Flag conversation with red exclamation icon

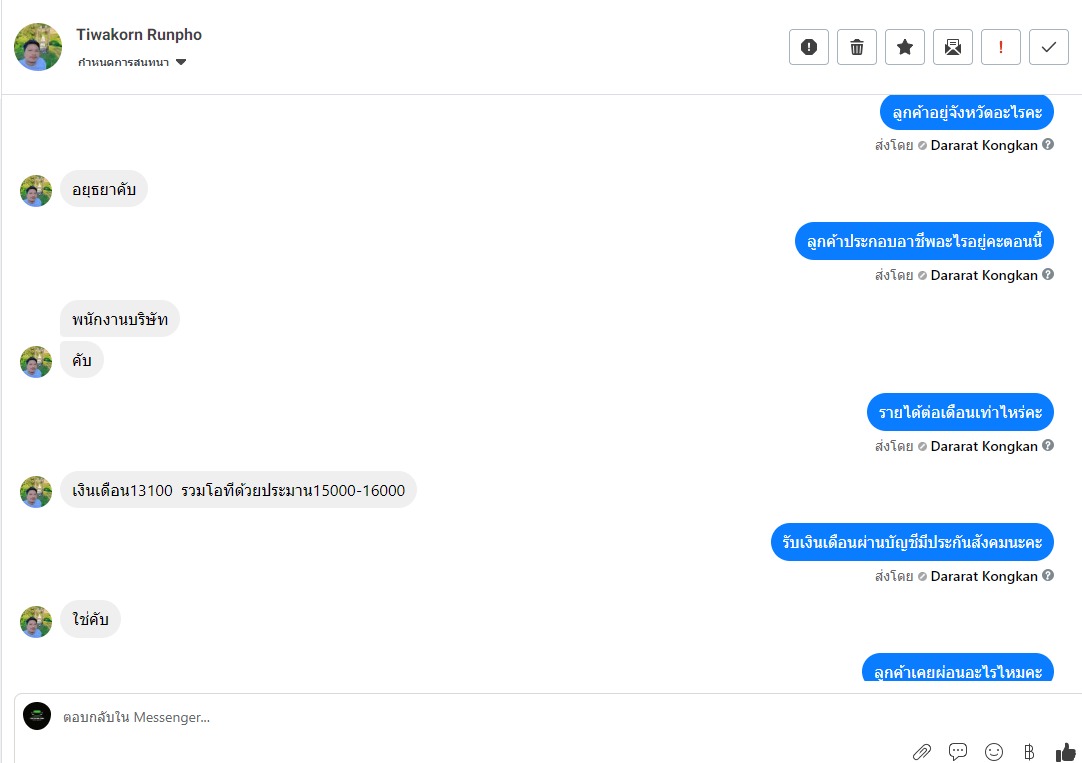[1001, 47]
